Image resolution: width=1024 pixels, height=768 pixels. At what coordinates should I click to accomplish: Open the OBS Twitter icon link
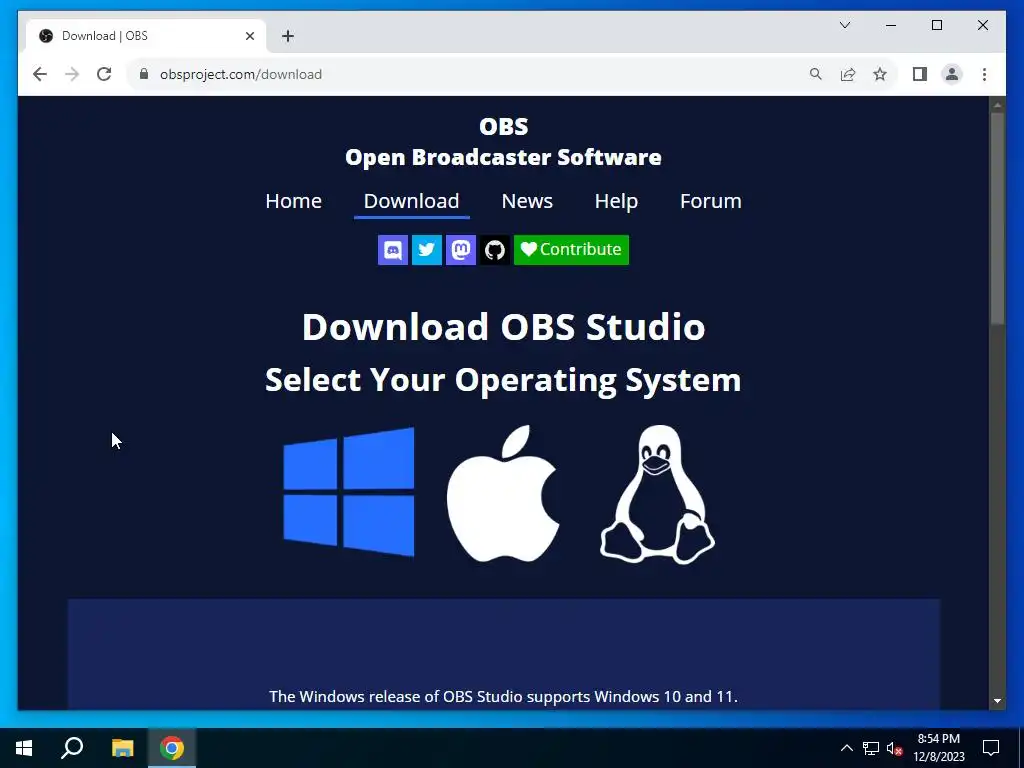pos(427,250)
